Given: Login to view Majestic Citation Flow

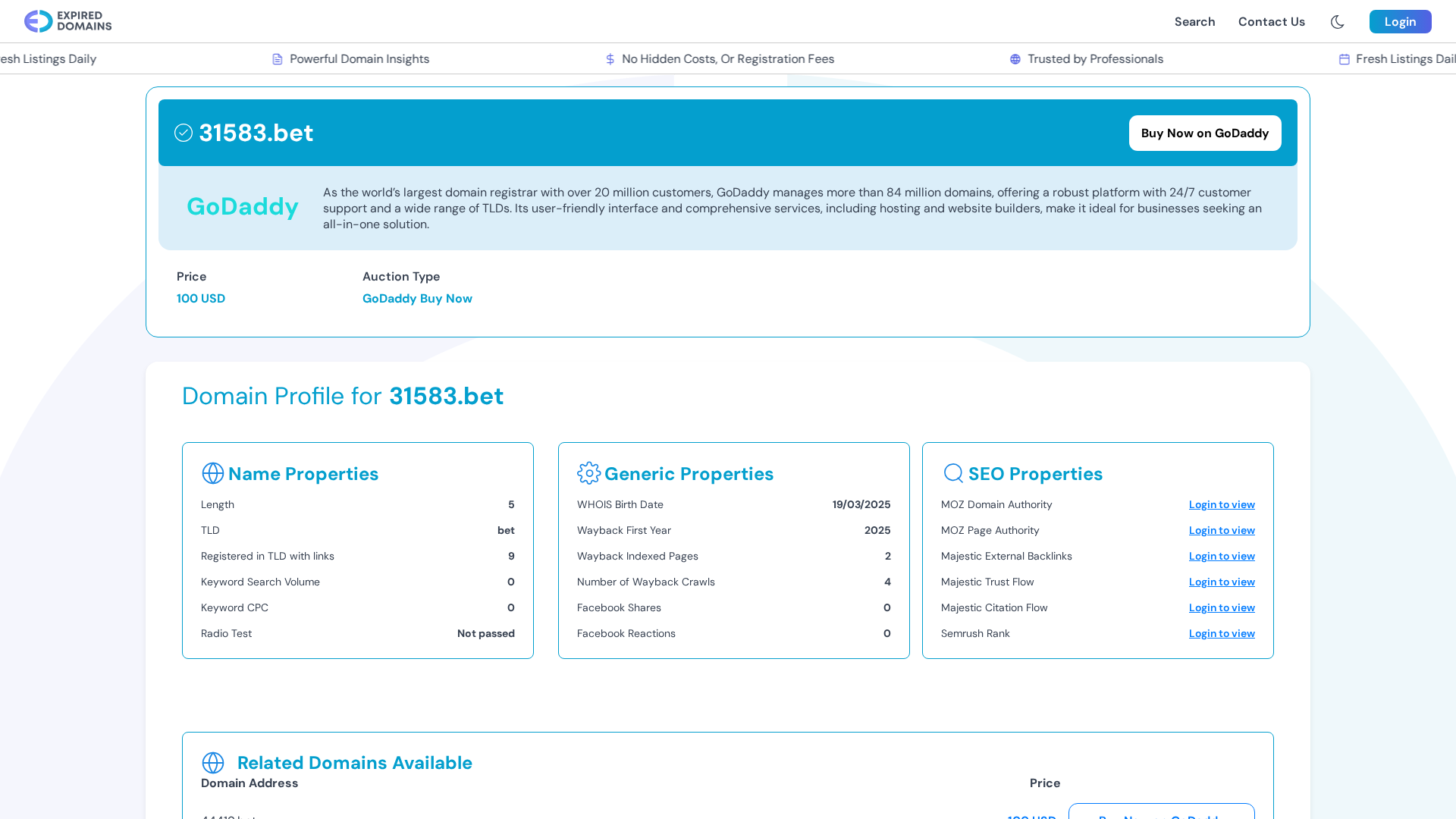Looking at the screenshot, I should tap(1221, 608).
